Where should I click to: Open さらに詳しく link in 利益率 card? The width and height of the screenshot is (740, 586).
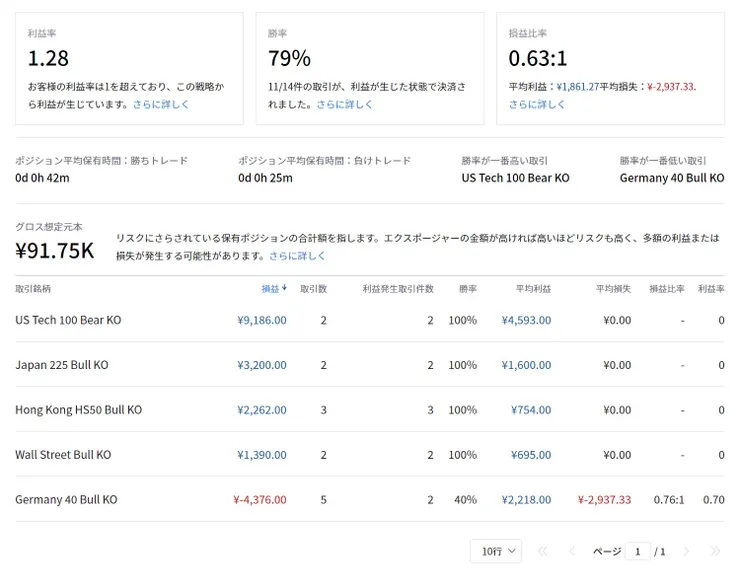160,104
